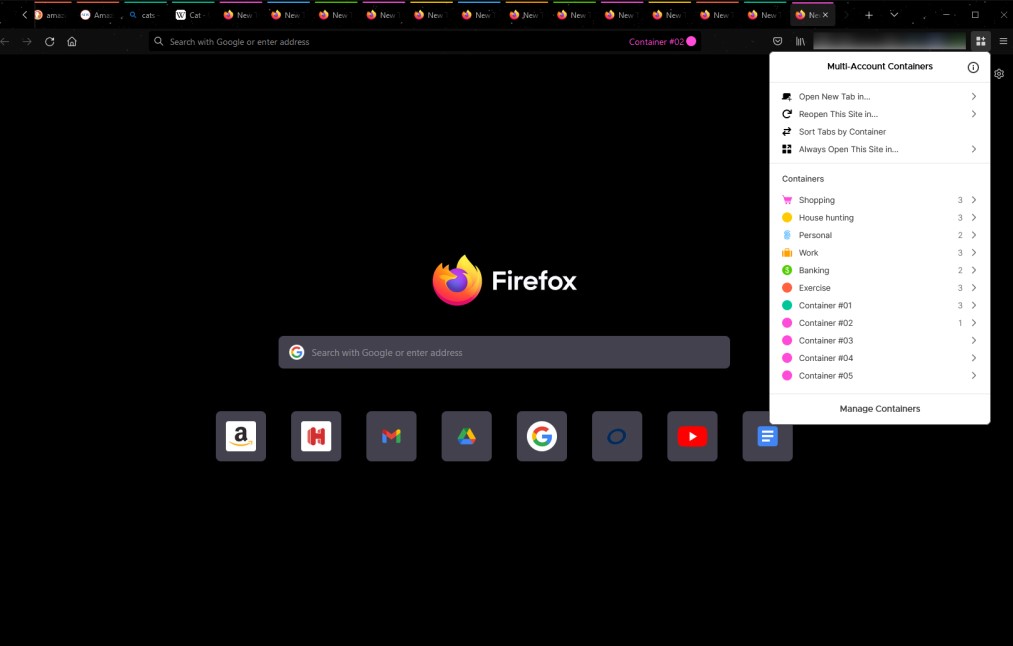Show Multi-Account Containers info

pos(973,67)
